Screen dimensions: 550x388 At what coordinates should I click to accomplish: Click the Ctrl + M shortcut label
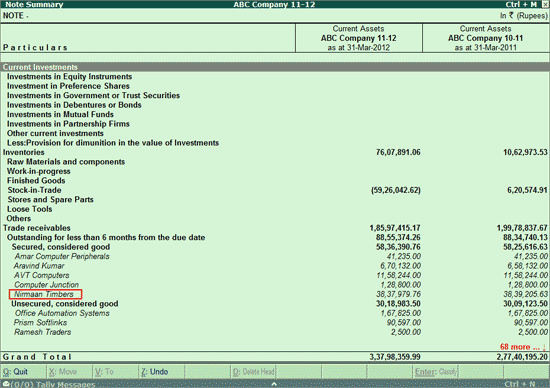[x=521, y=4]
